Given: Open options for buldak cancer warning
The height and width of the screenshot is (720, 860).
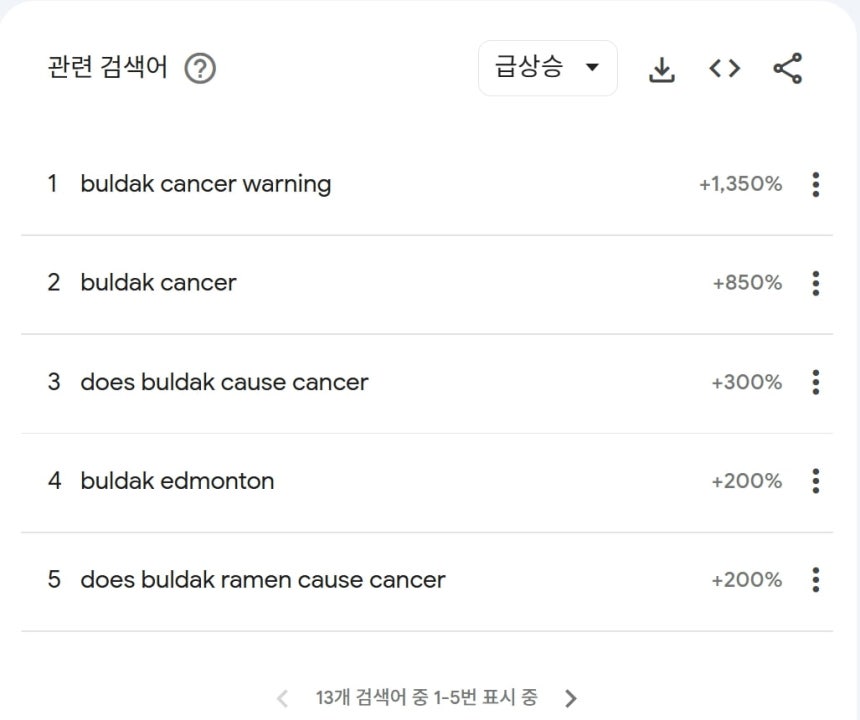Looking at the screenshot, I should pyautogui.click(x=816, y=184).
